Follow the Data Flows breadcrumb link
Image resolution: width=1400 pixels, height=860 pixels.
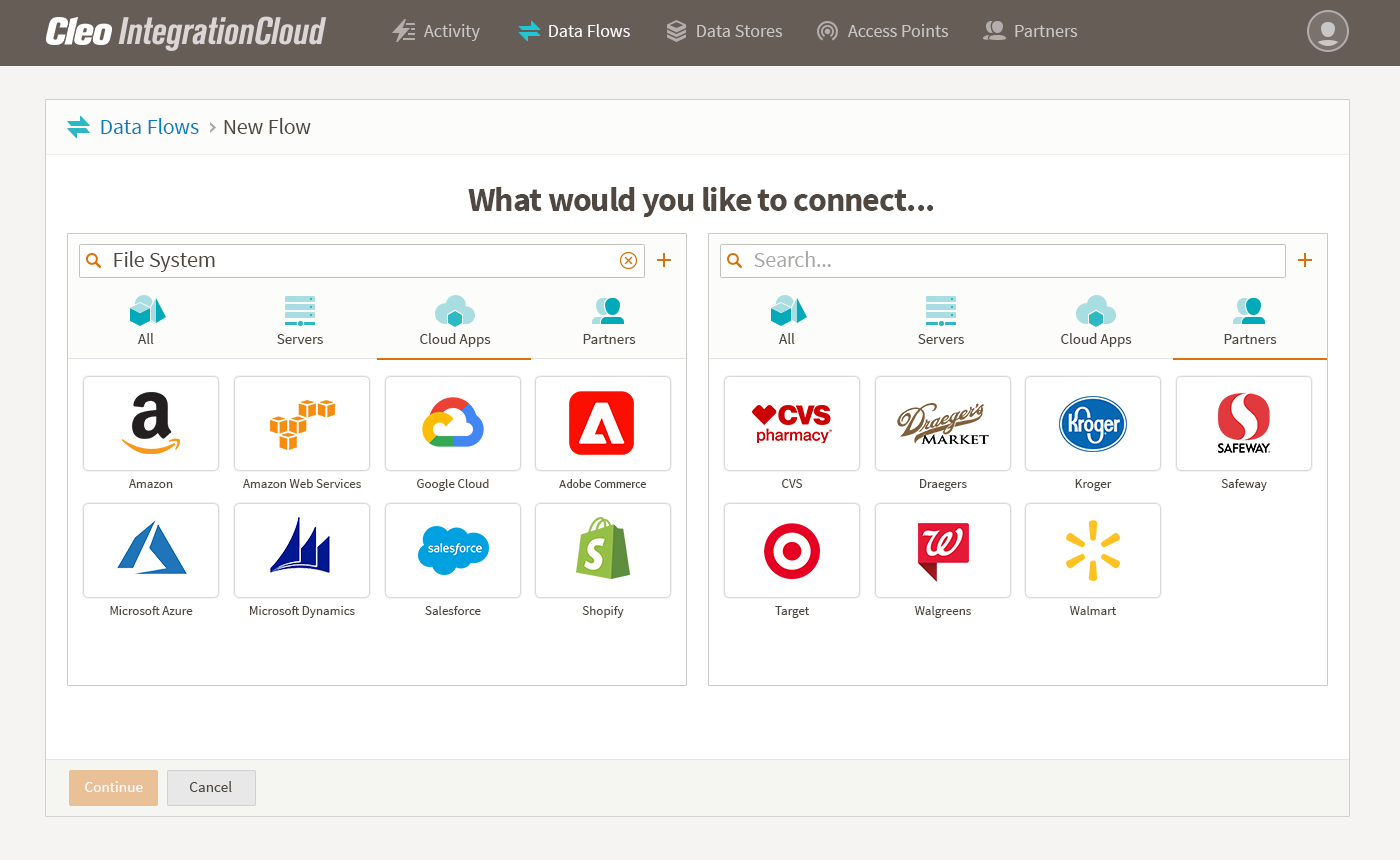(x=150, y=127)
